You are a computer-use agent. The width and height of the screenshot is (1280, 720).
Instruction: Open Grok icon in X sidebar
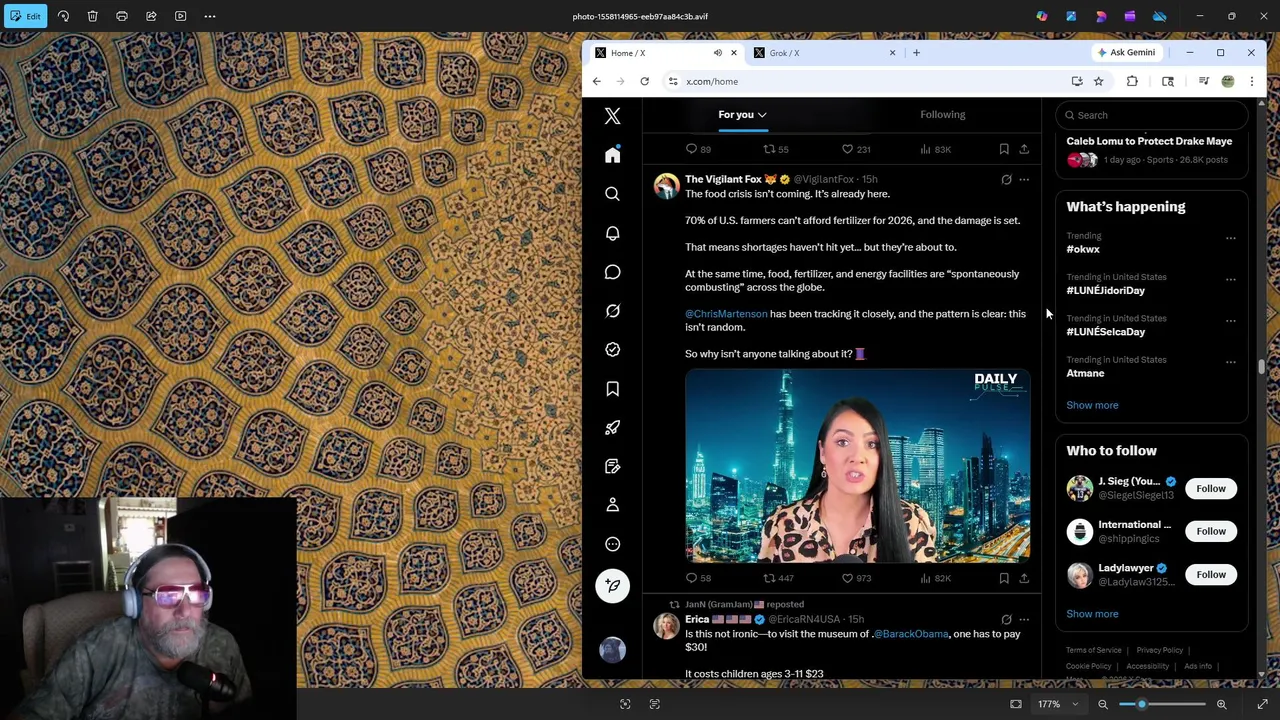613,311
